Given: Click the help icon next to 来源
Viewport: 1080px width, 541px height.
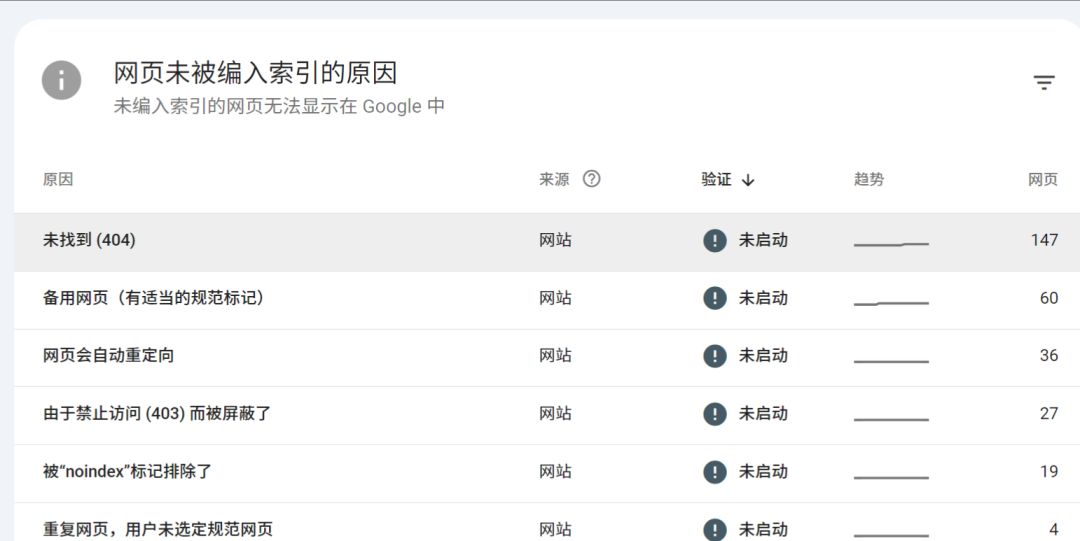Looking at the screenshot, I should (x=592, y=179).
